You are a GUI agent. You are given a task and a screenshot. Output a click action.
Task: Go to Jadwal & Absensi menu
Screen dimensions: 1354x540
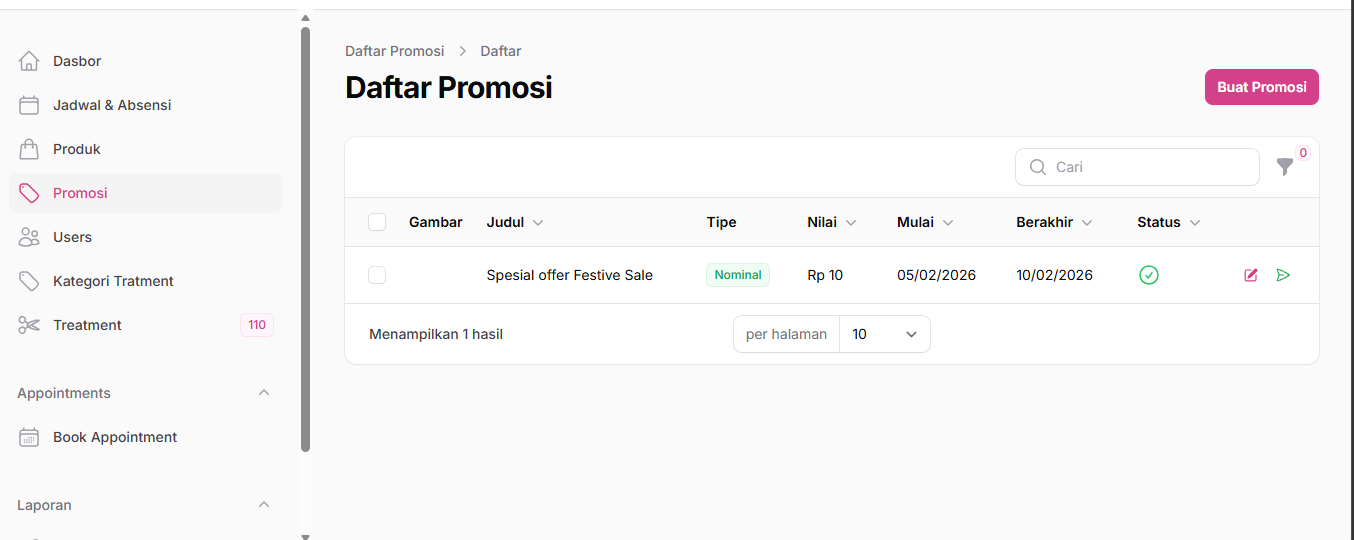112,105
